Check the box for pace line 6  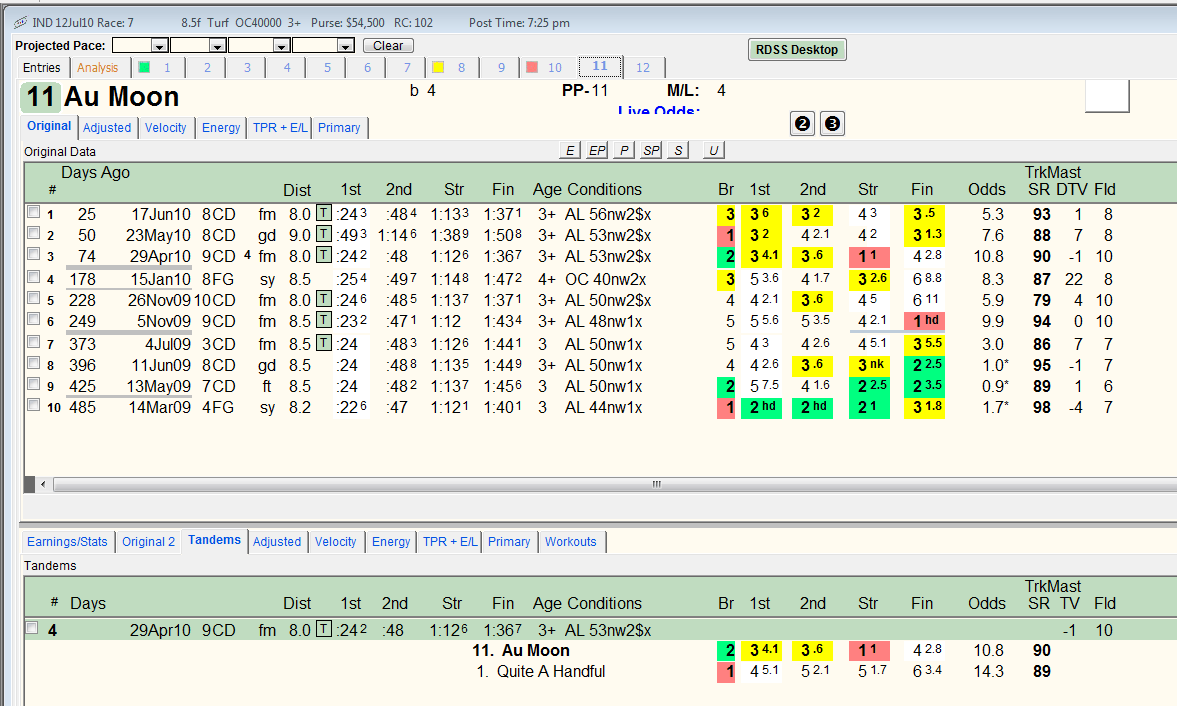point(33,319)
